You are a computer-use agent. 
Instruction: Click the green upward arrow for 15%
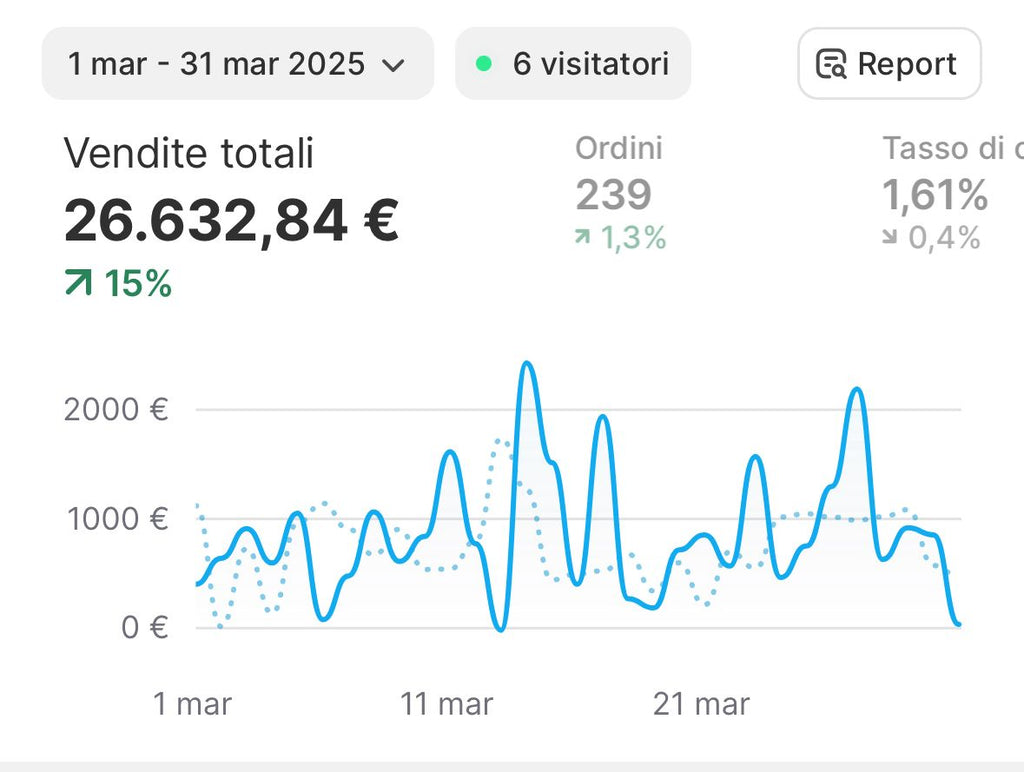click(77, 284)
